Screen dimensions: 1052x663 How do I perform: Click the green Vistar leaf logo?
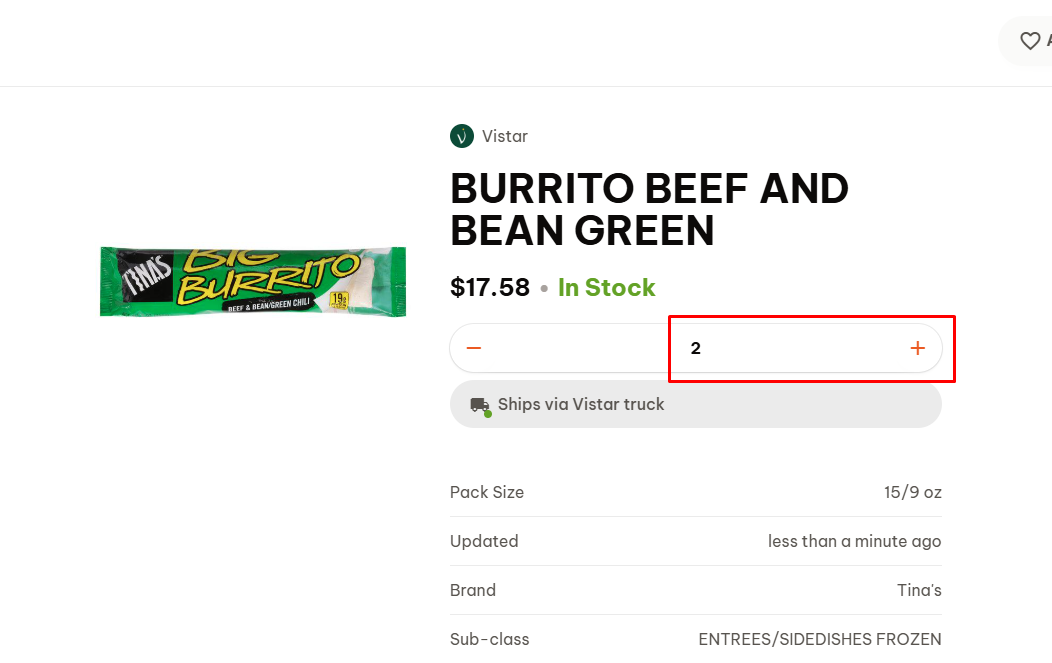pos(461,136)
